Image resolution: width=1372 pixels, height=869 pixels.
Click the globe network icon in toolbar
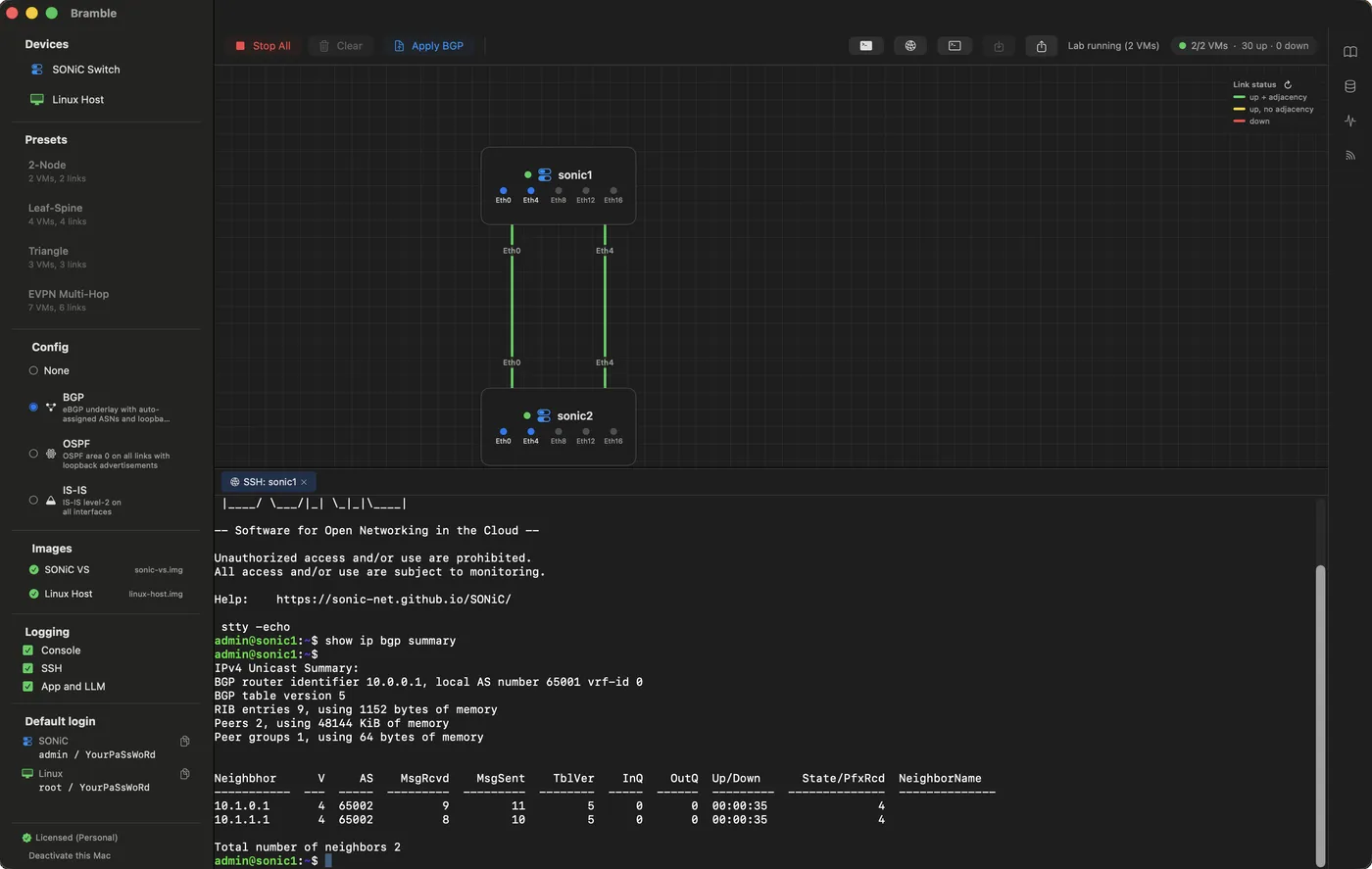pos(910,46)
